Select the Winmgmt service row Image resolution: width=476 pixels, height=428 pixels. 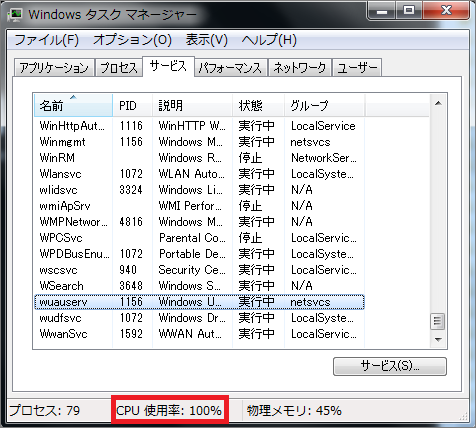pos(199,142)
